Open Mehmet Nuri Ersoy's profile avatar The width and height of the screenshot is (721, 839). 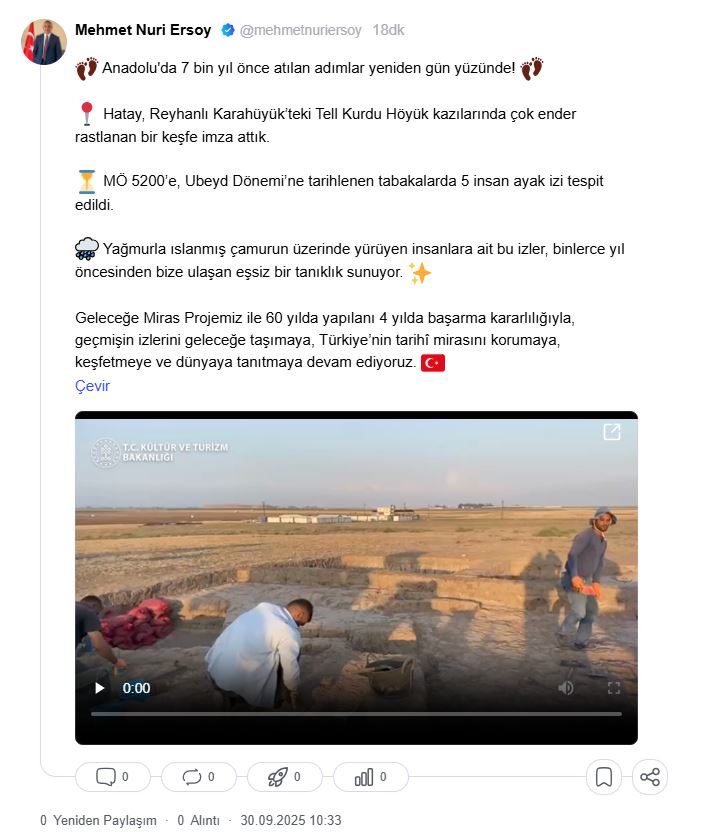(44, 42)
